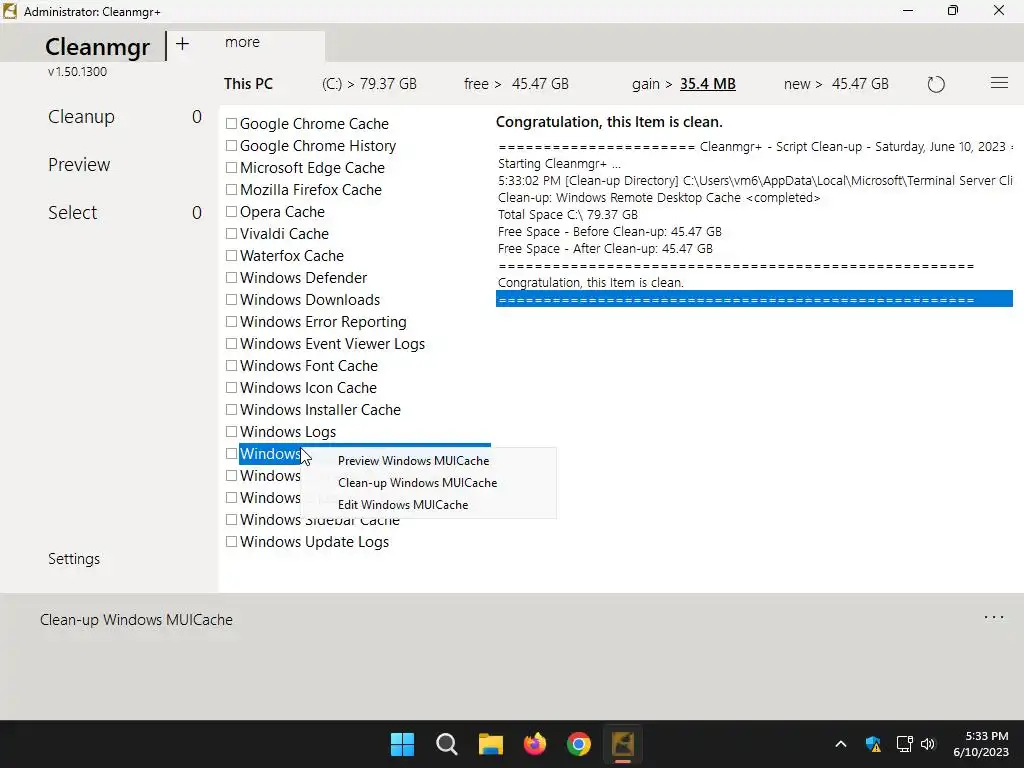Show hidden system tray icons
This screenshot has height=768, width=1024.
point(841,744)
